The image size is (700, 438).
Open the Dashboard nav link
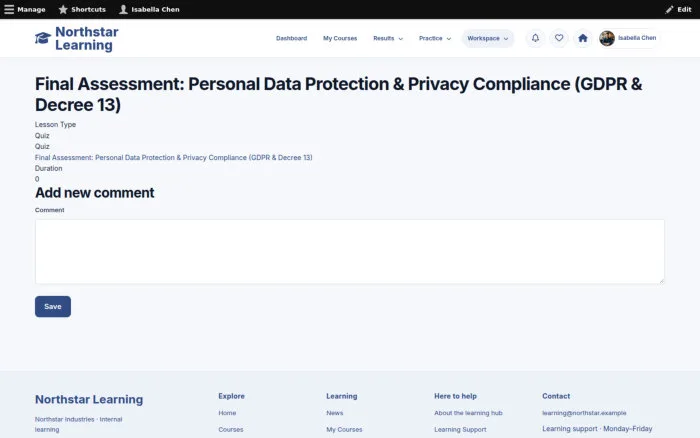pyautogui.click(x=292, y=38)
